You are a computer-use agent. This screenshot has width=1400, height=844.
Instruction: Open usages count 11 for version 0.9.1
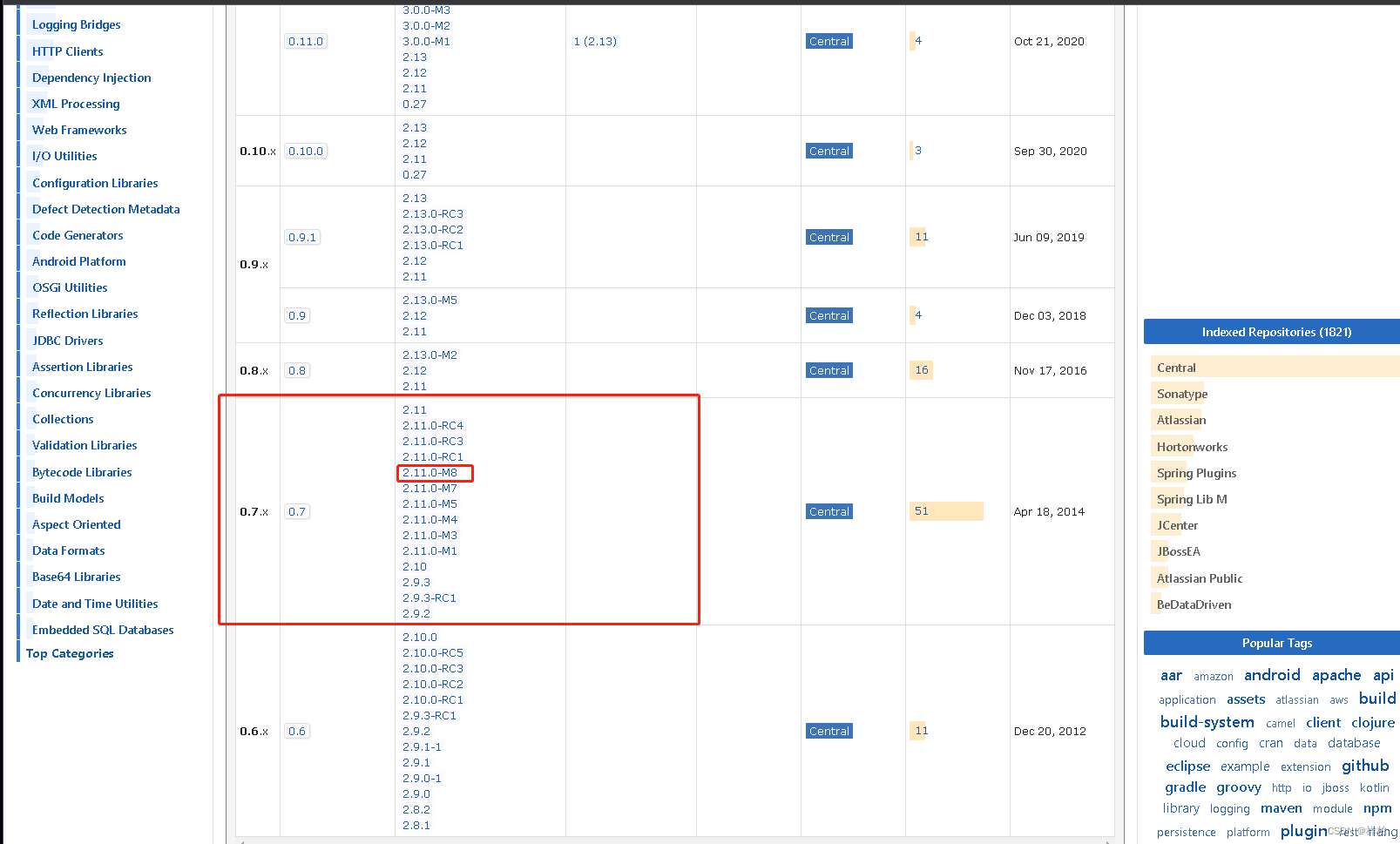(x=922, y=237)
